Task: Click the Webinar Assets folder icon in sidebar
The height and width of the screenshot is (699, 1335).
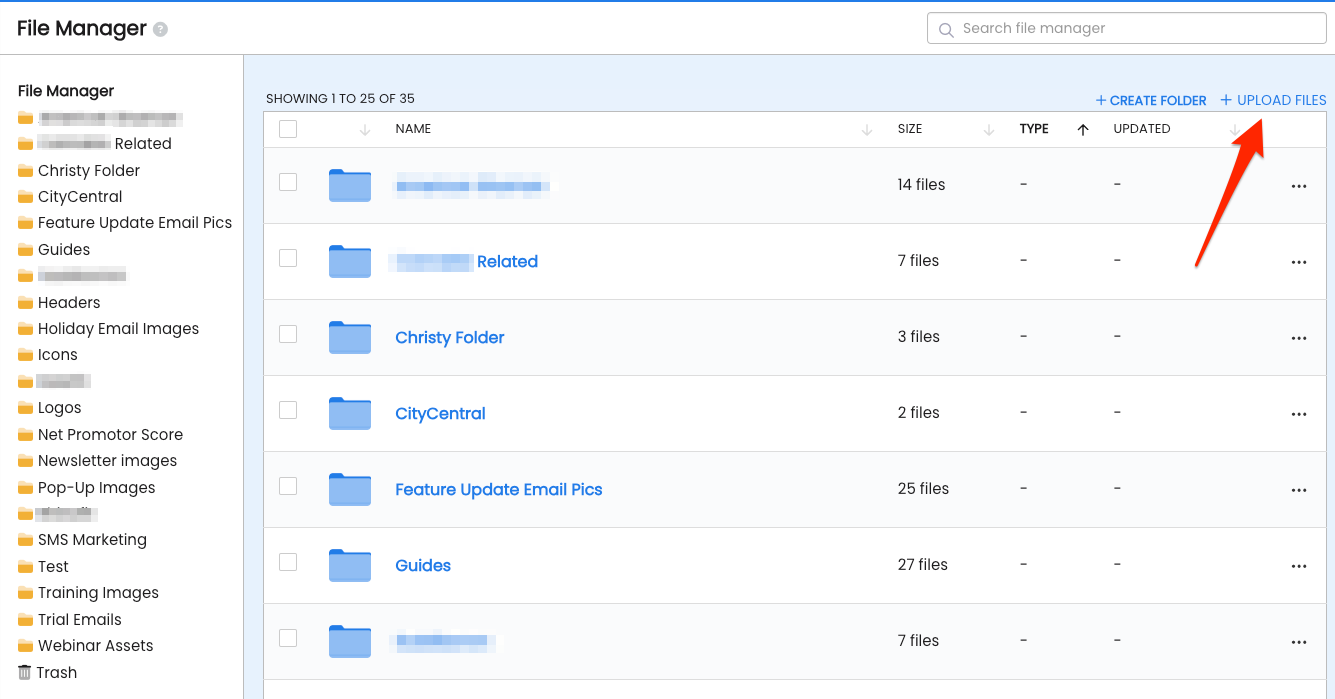Action: [25, 646]
